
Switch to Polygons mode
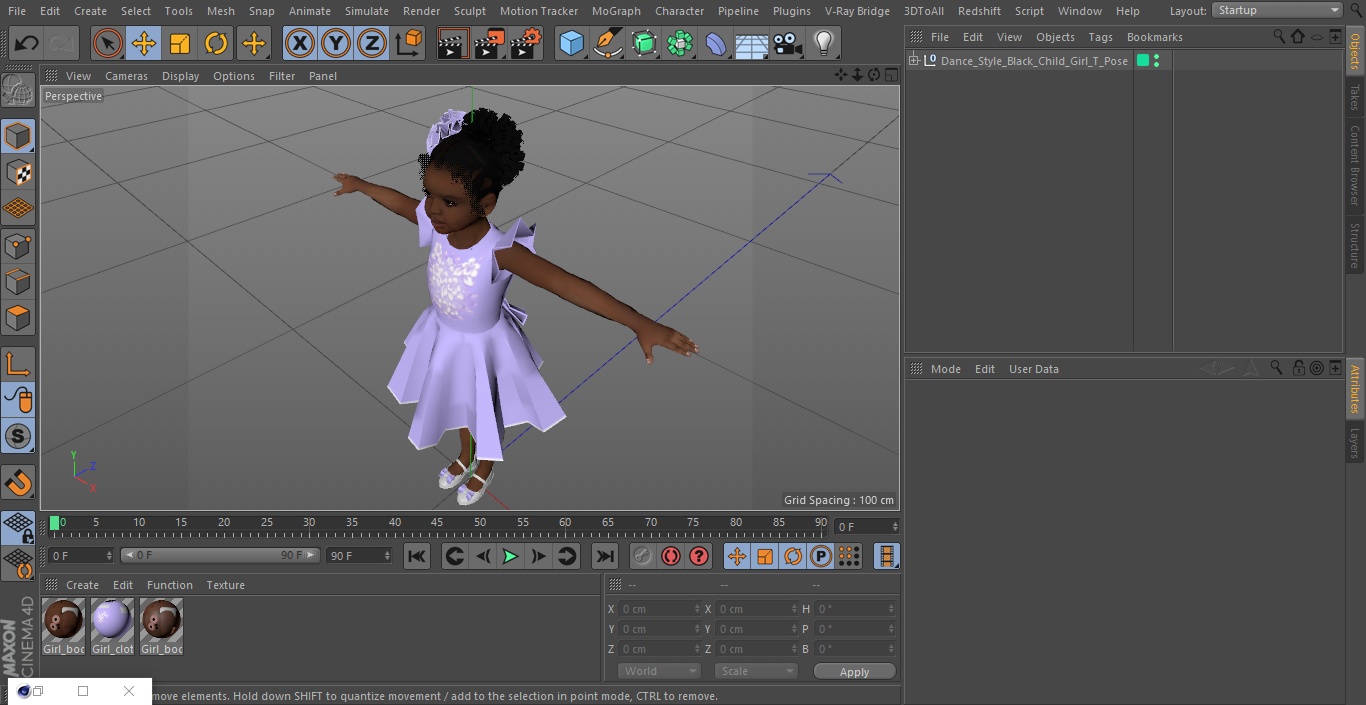18,318
